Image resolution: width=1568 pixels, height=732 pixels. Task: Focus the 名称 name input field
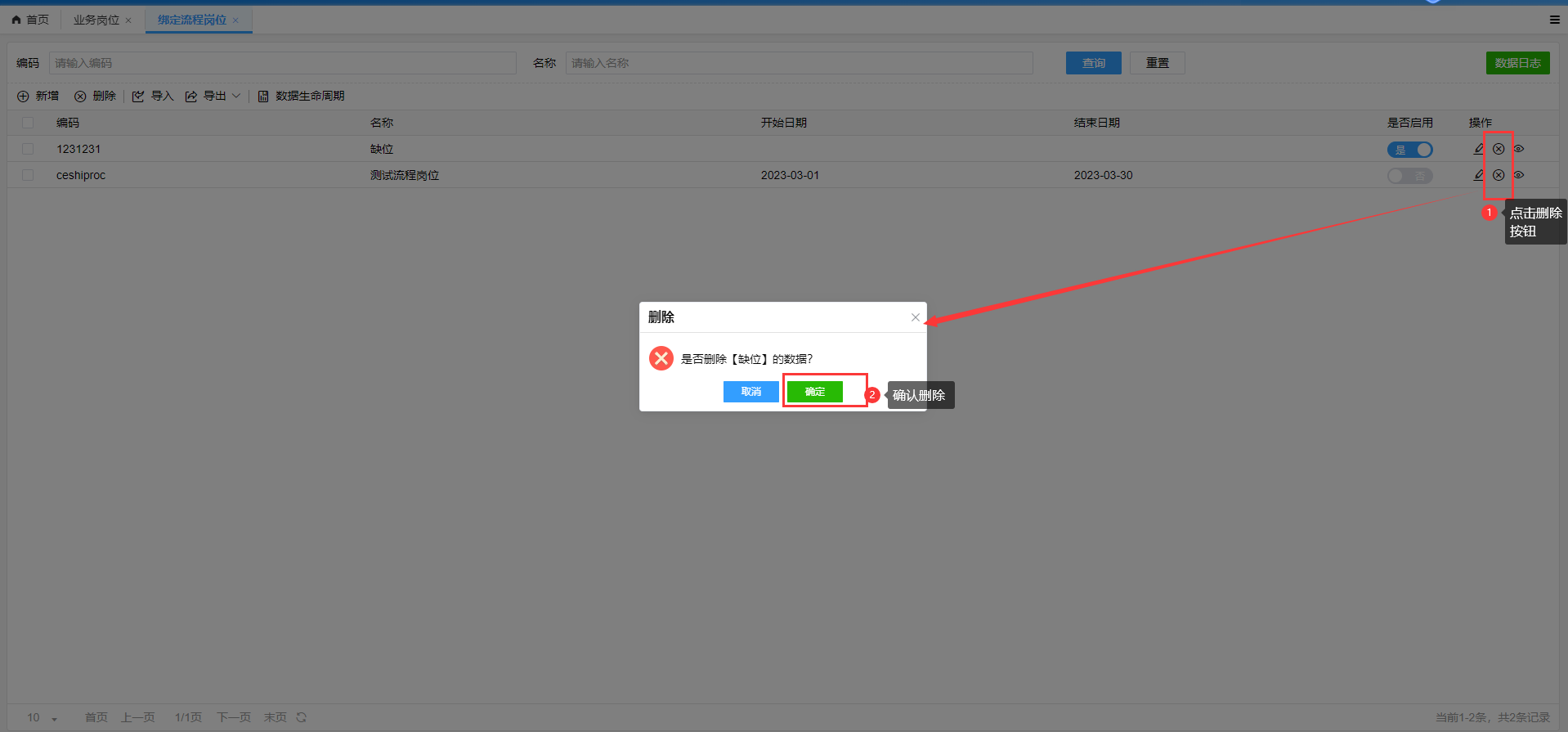click(x=800, y=63)
